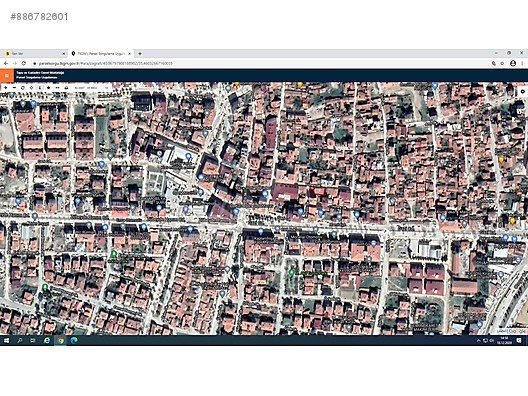Open the notification center in taskbar
The image size is (528, 396).
pos(519,340)
